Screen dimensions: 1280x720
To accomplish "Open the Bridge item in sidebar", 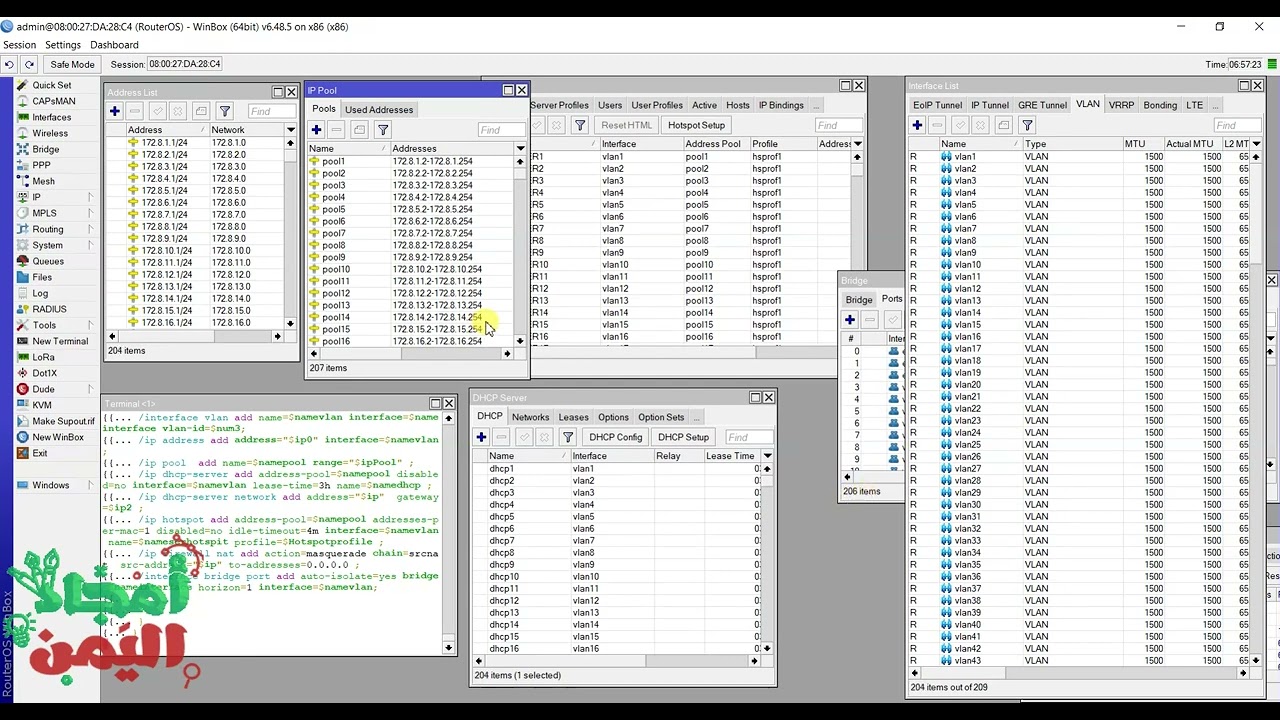I will click(45, 149).
